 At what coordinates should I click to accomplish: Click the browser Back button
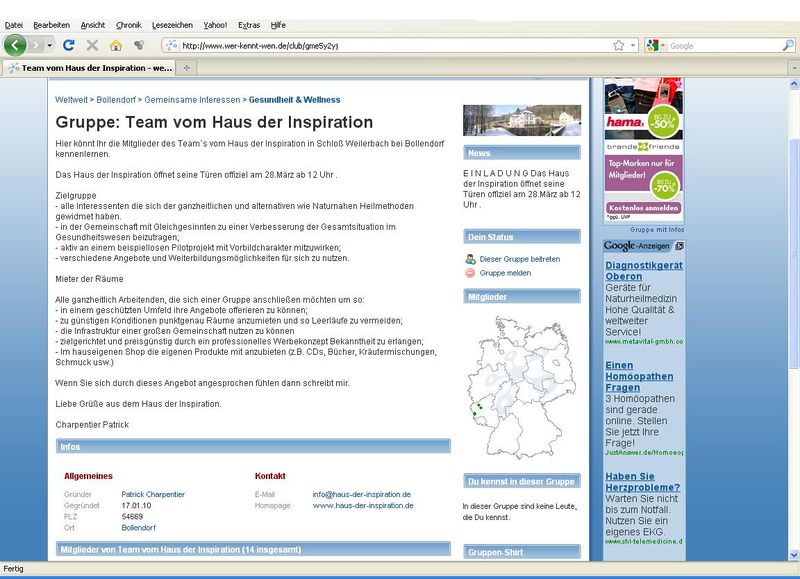[x=15, y=45]
